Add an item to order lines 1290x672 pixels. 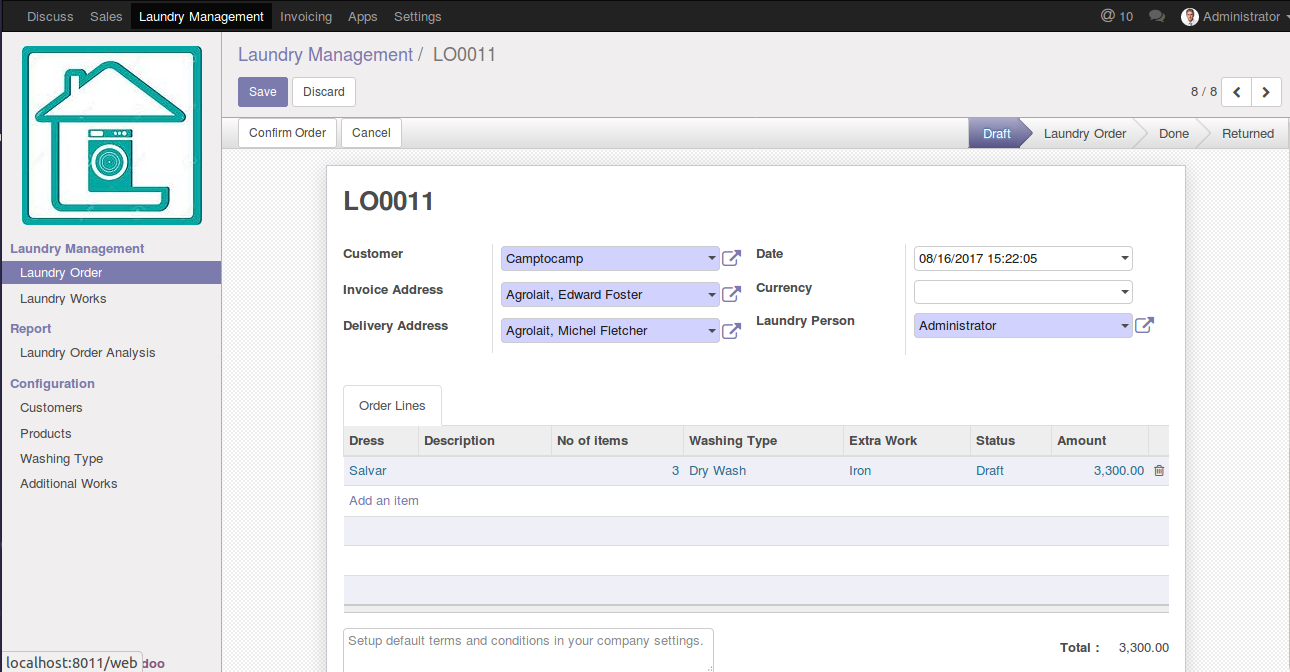(384, 500)
